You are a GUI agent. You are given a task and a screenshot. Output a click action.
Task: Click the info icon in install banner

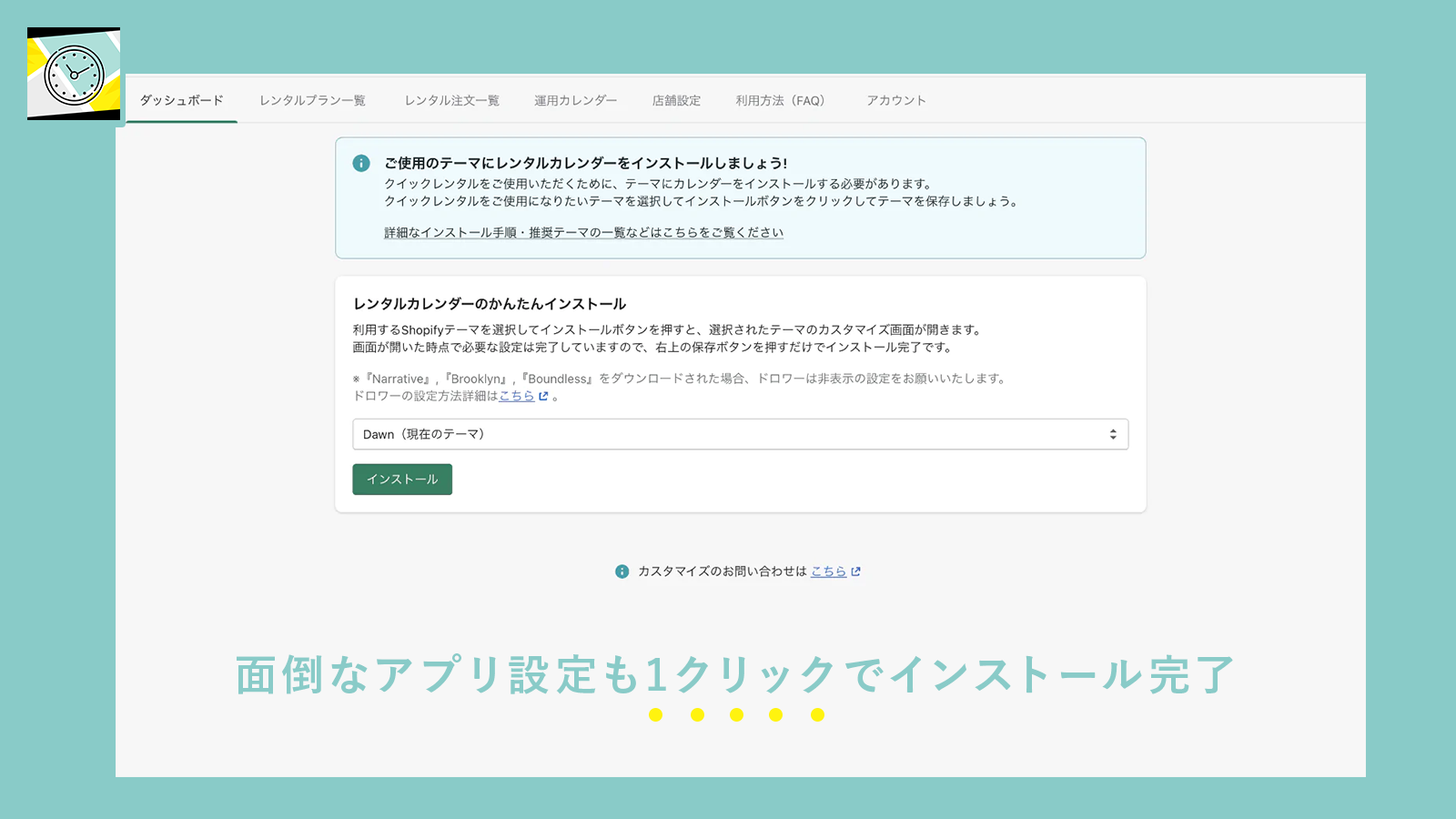pyautogui.click(x=361, y=163)
